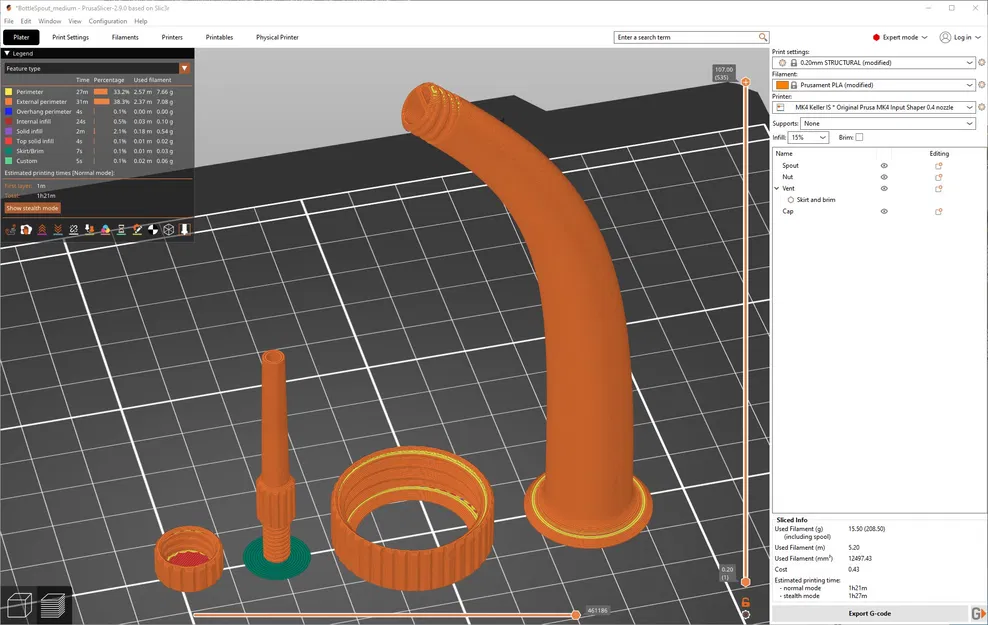
Task: Open Infill 15% dropdown
Action: (x=808, y=137)
